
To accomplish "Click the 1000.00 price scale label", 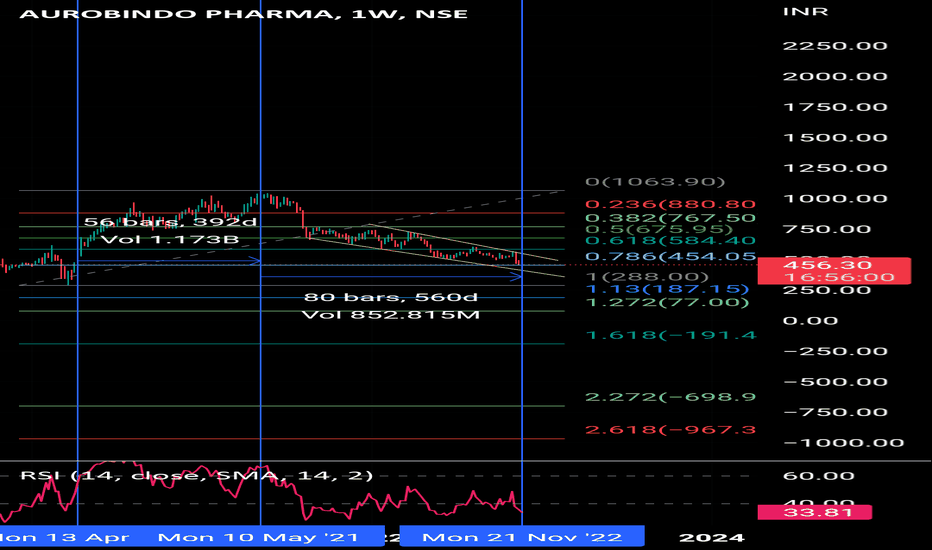I will click(x=835, y=199).
